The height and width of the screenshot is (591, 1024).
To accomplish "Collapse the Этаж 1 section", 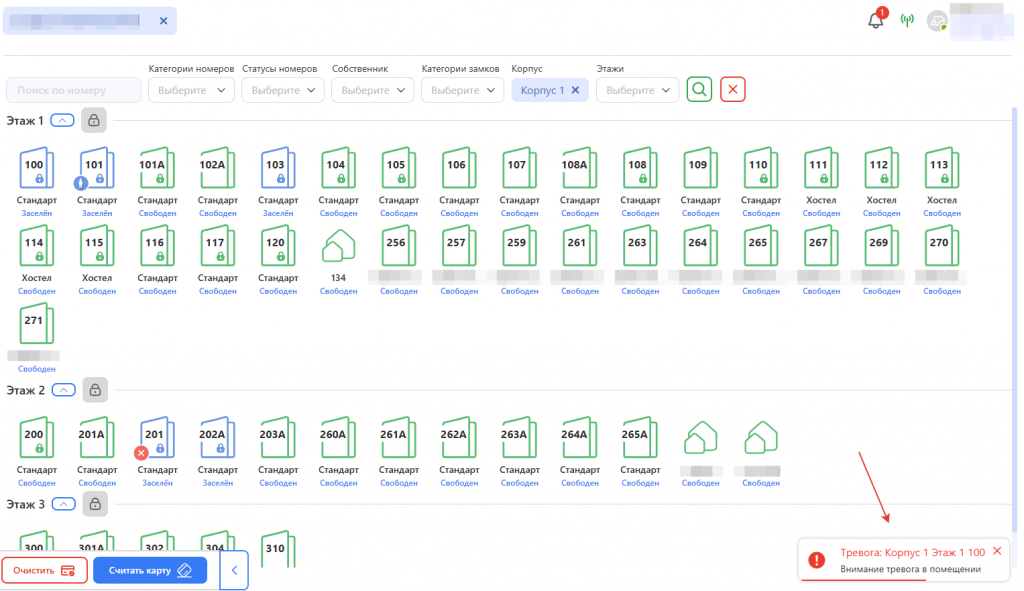I will [x=63, y=120].
